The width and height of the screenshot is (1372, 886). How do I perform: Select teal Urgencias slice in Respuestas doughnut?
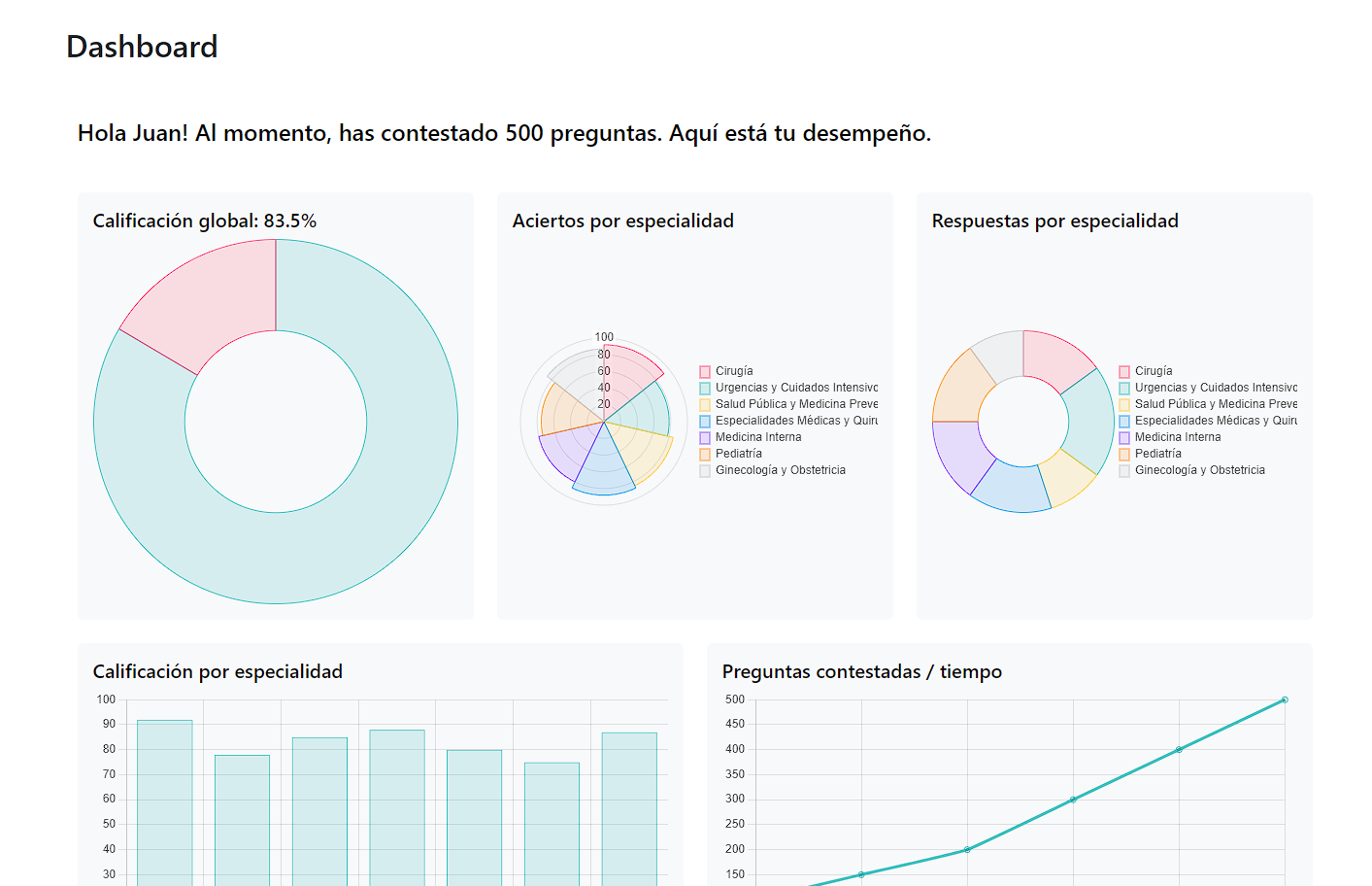coord(1090,422)
